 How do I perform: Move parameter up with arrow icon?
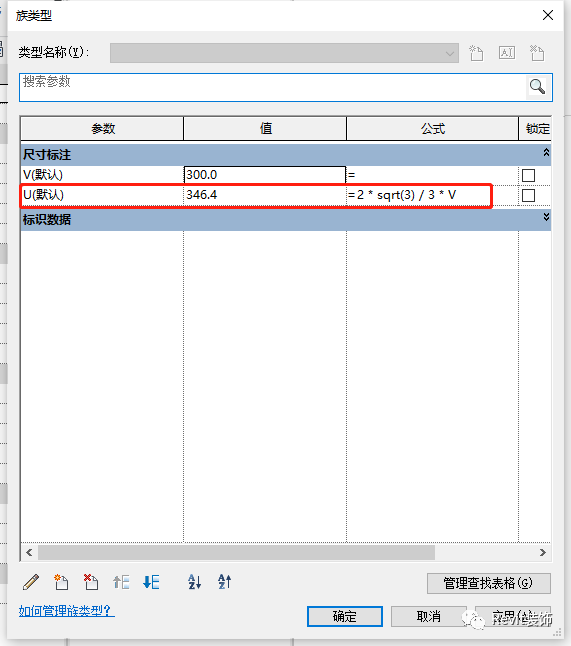(121, 582)
